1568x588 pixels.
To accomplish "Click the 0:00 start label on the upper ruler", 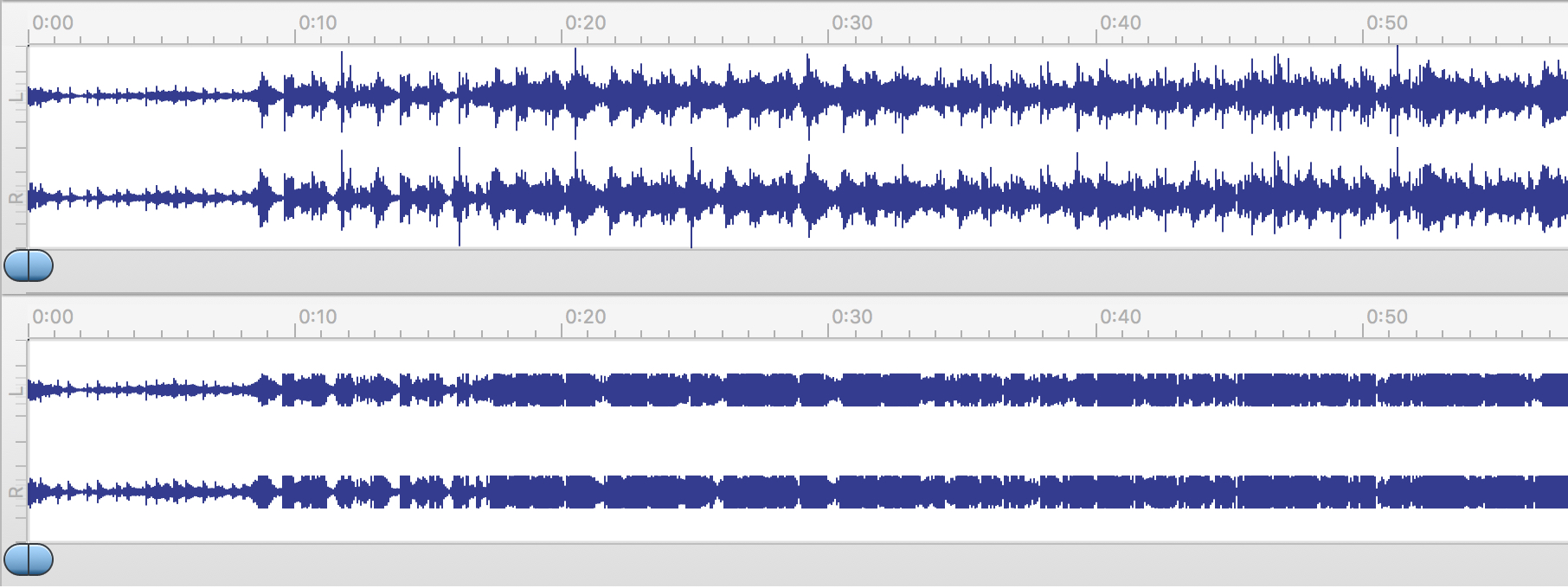I will (51, 23).
